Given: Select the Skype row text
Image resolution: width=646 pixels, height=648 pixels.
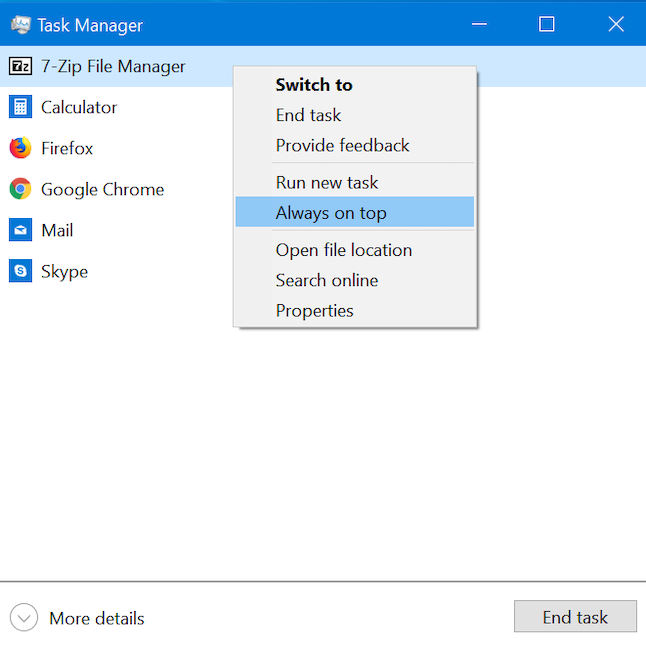Looking at the screenshot, I should (64, 272).
